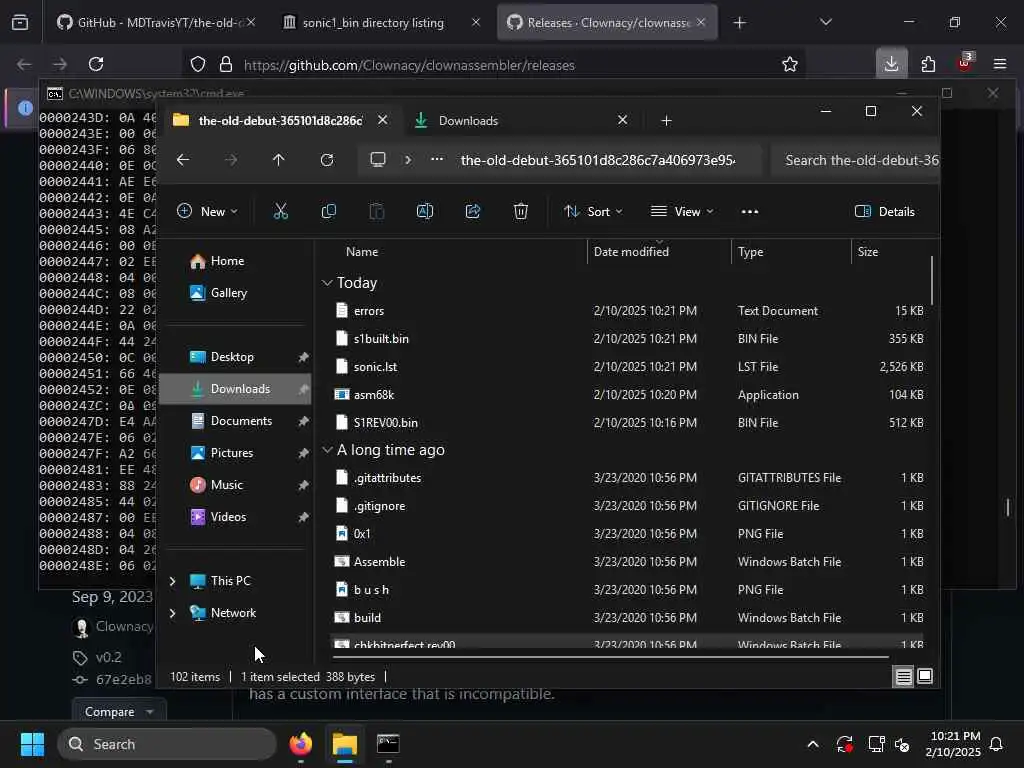This screenshot has width=1024, height=768.
Task: Close the Downloads Explorer tab
Action: (622, 120)
